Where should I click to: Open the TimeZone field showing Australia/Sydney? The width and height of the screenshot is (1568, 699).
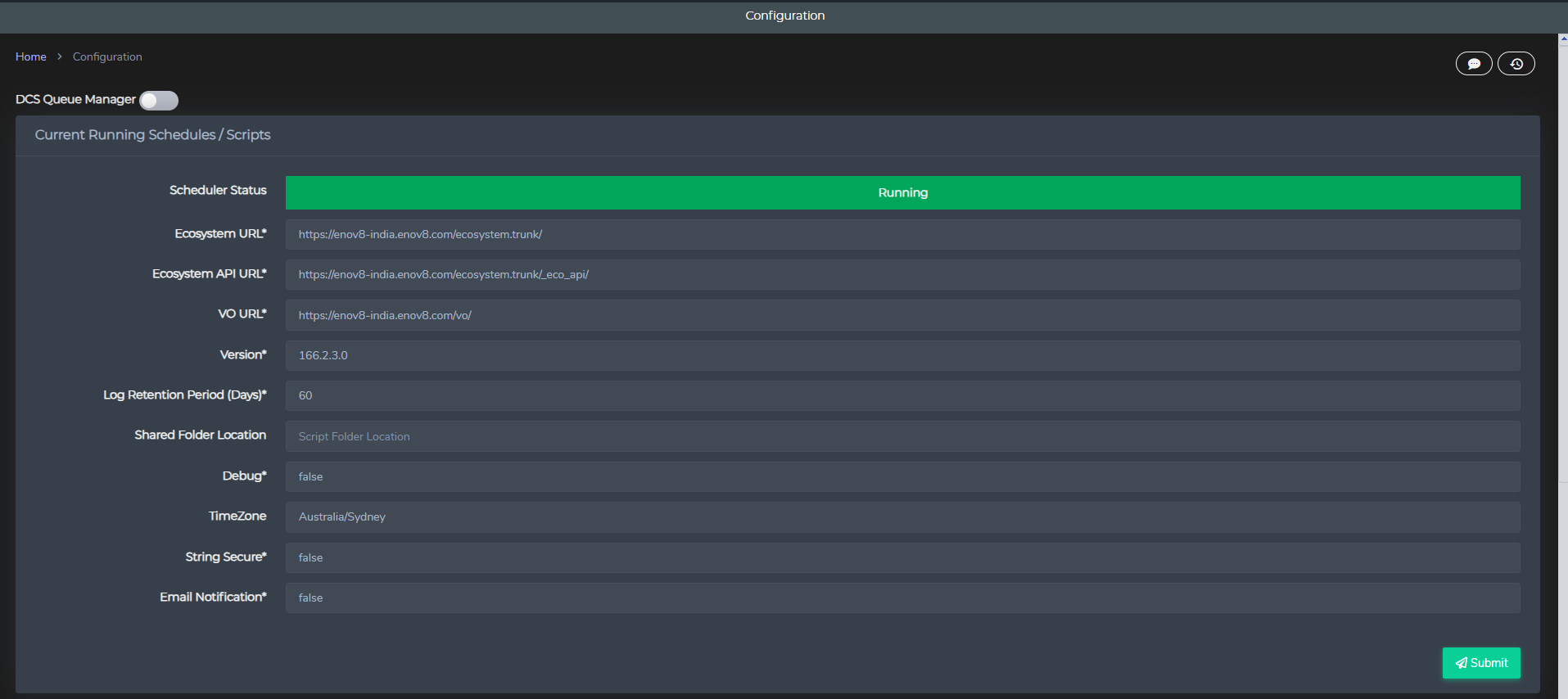coord(902,516)
